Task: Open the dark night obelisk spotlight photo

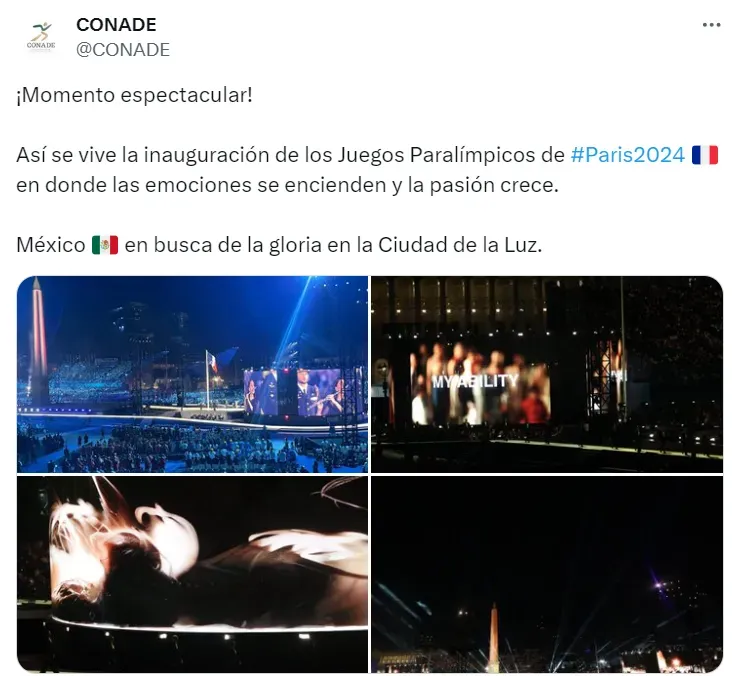Action: tap(547, 574)
